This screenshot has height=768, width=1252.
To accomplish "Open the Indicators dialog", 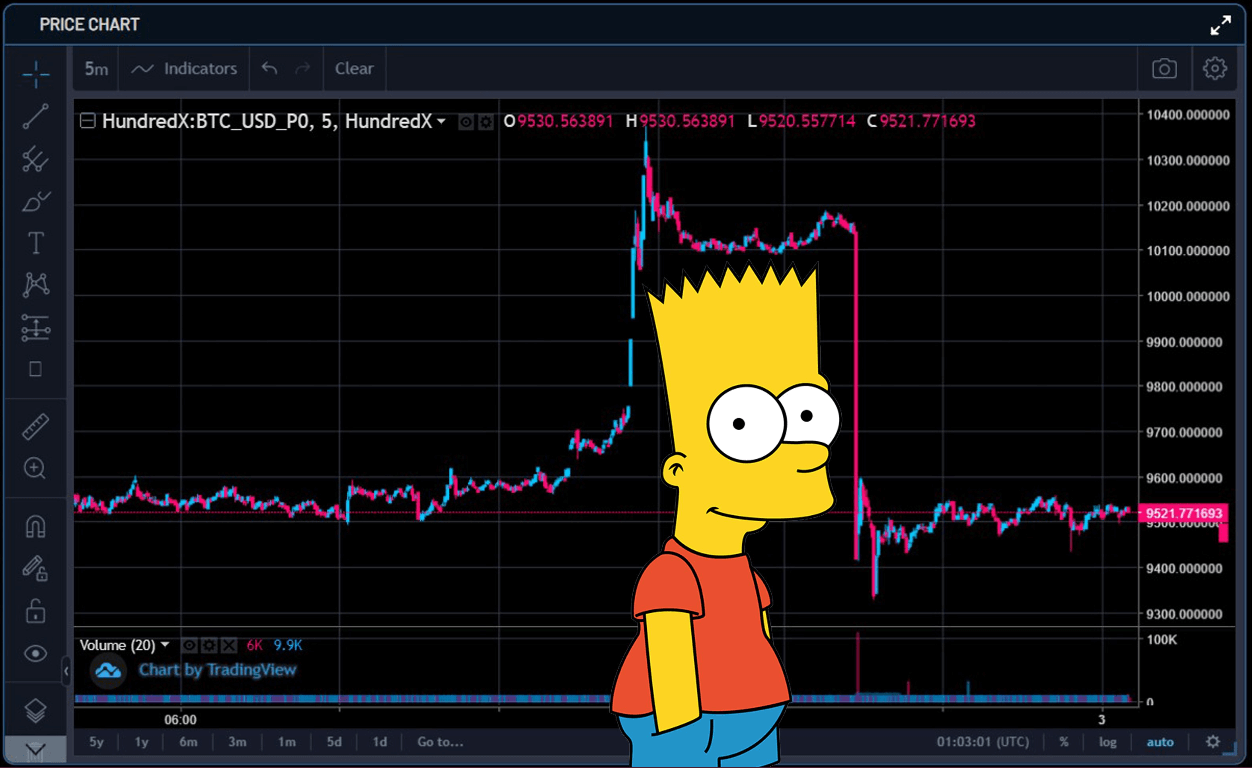I will [185, 69].
